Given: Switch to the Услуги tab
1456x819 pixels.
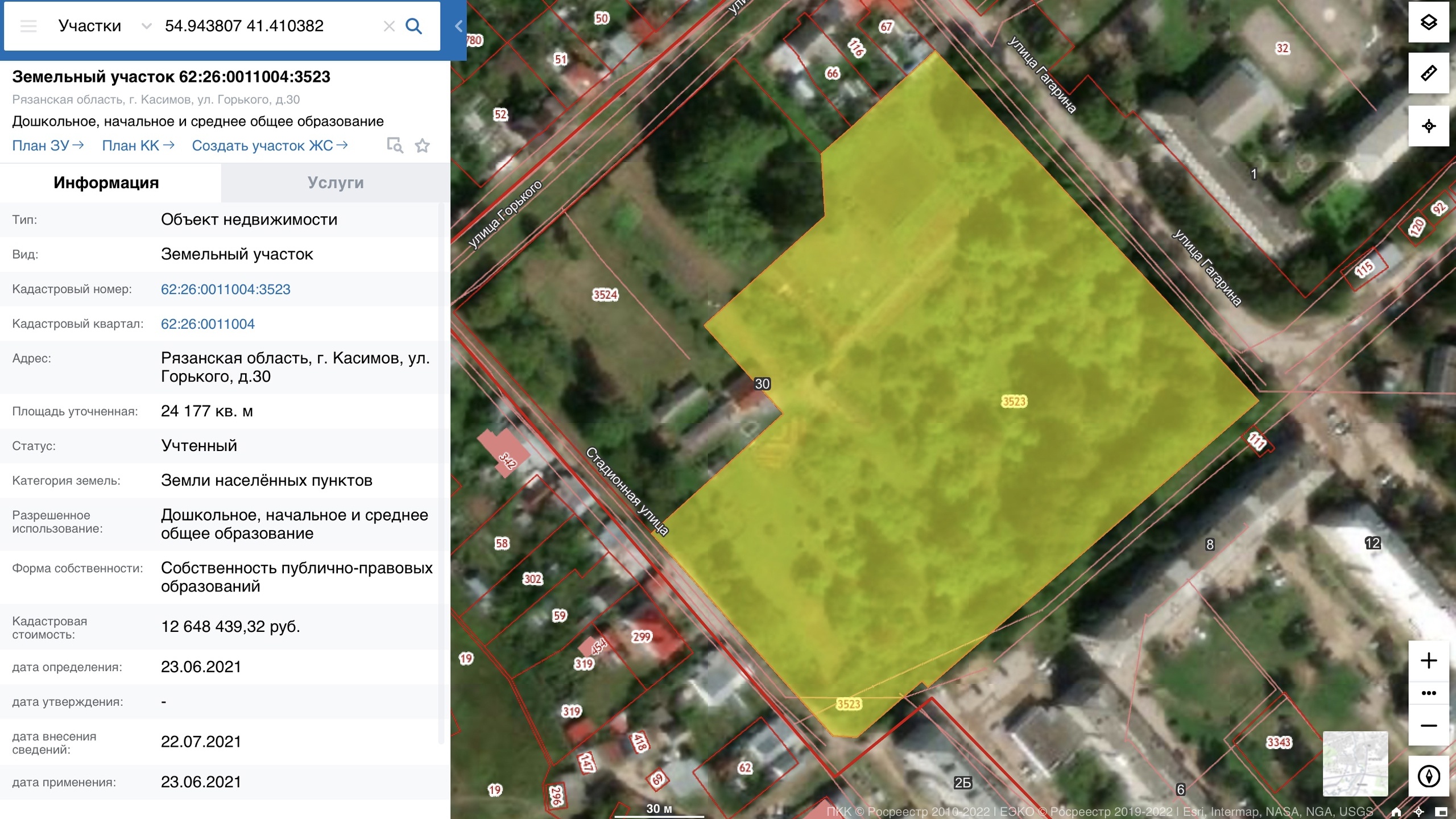Looking at the screenshot, I should pos(336,183).
